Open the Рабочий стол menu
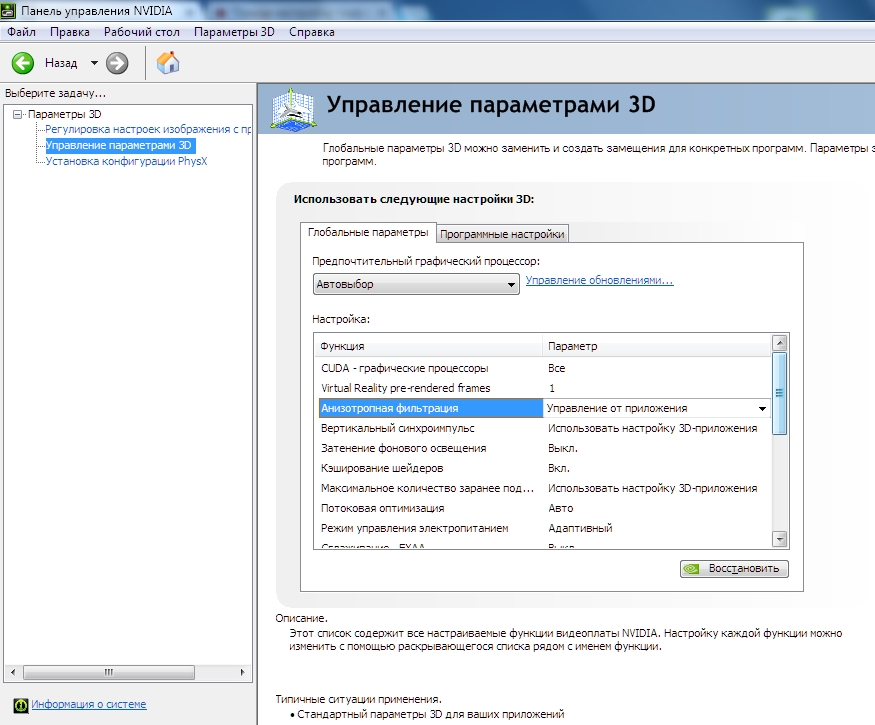This screenshot has height=725, width=875. point(142,32)
